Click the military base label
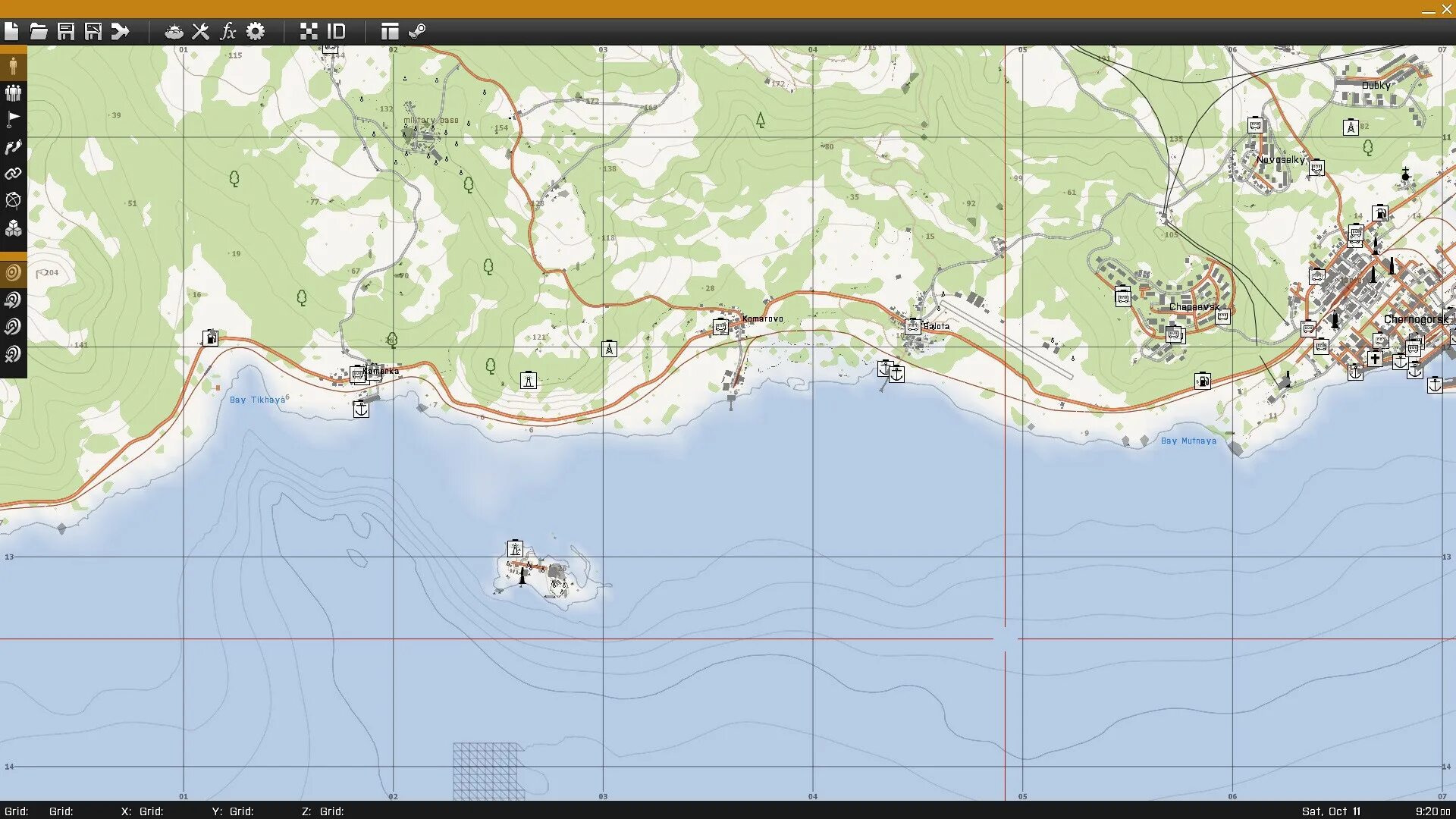 (x=431, y=121)
